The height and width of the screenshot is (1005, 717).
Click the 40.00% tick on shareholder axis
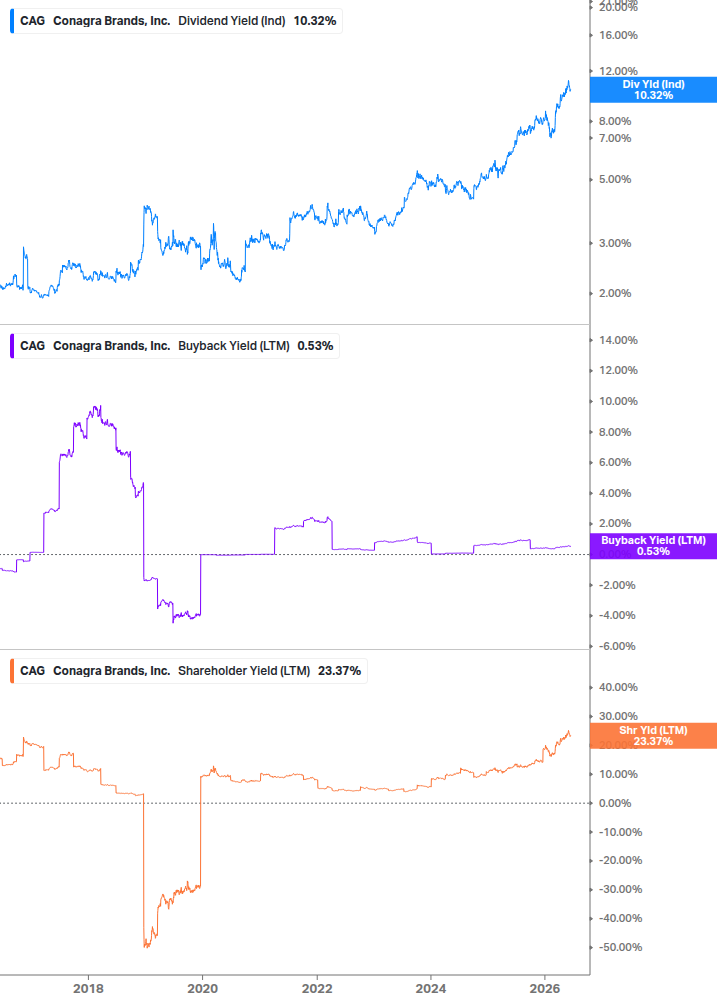coord(618,687)
